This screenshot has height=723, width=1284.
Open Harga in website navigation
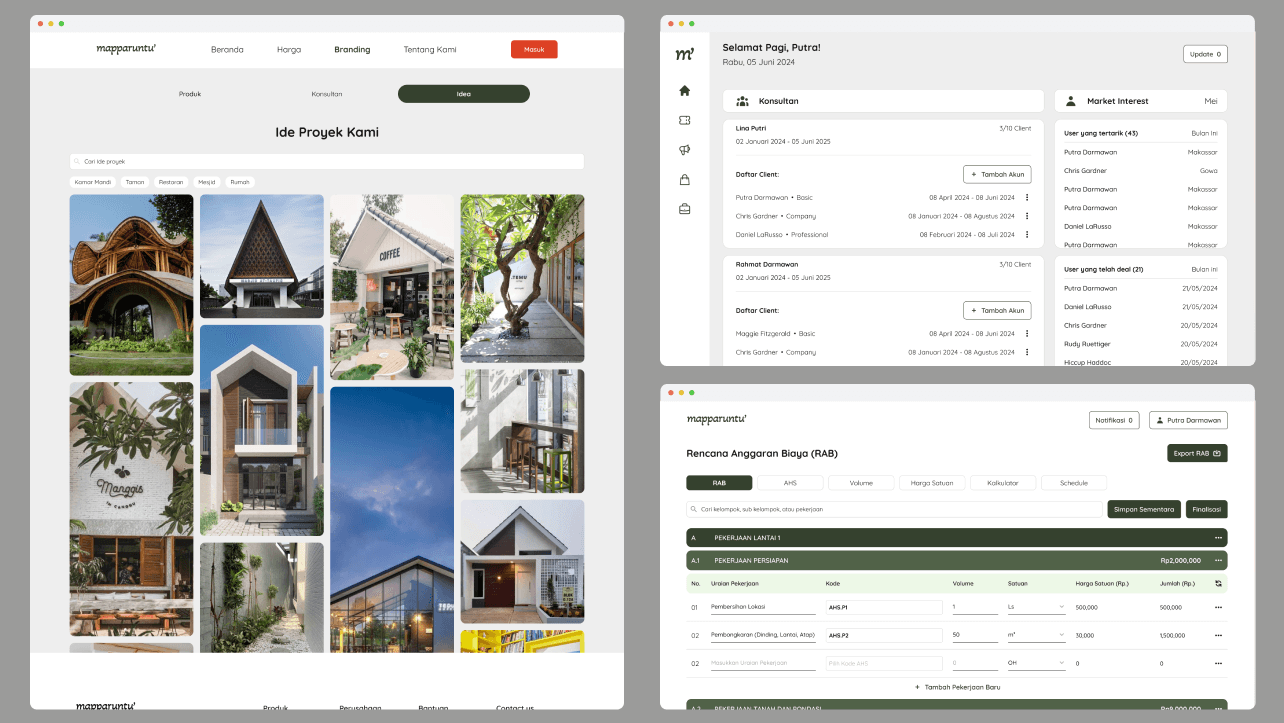[x=289, y=49]
